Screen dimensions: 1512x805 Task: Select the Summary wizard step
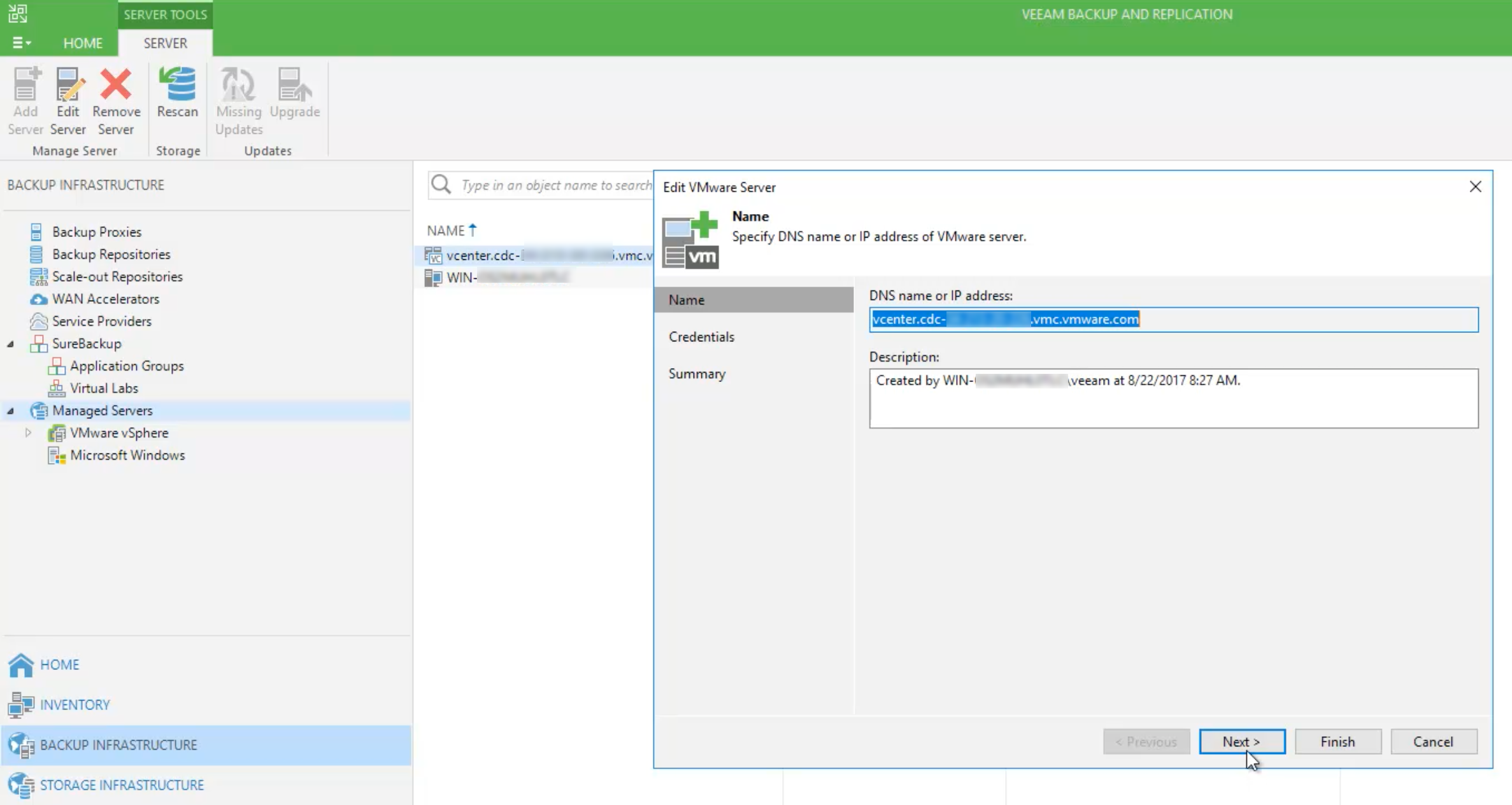[x=697, y=373]
